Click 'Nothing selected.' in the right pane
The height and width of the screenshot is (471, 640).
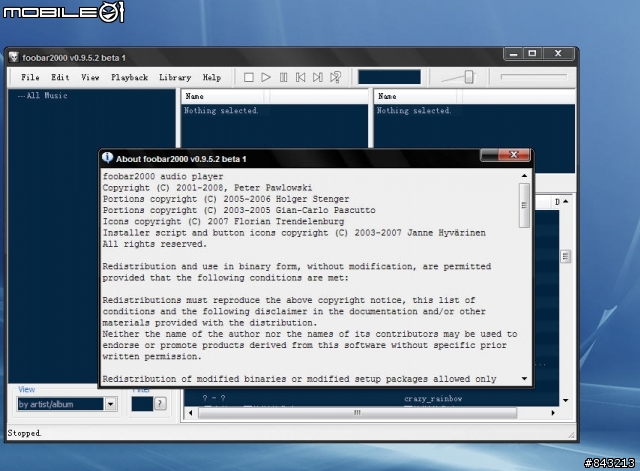click(x=413, y=111)
